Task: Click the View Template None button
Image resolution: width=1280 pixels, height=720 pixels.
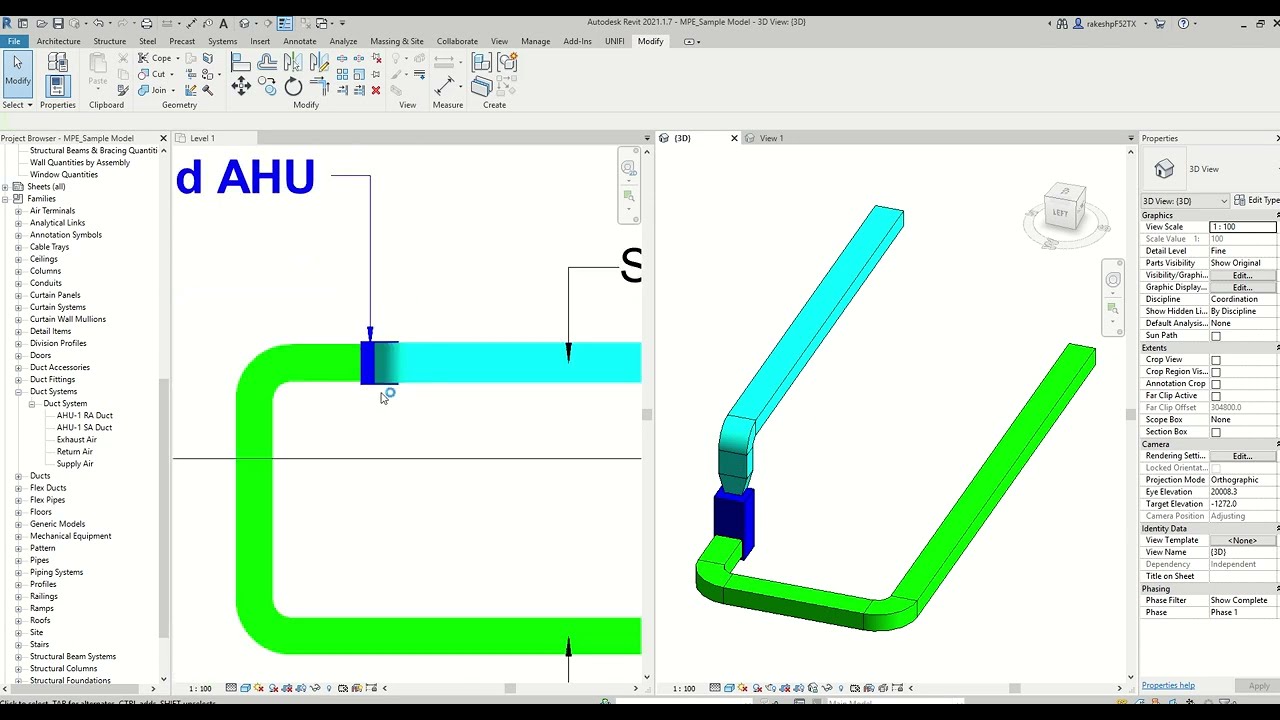Action: point(1242,540)
